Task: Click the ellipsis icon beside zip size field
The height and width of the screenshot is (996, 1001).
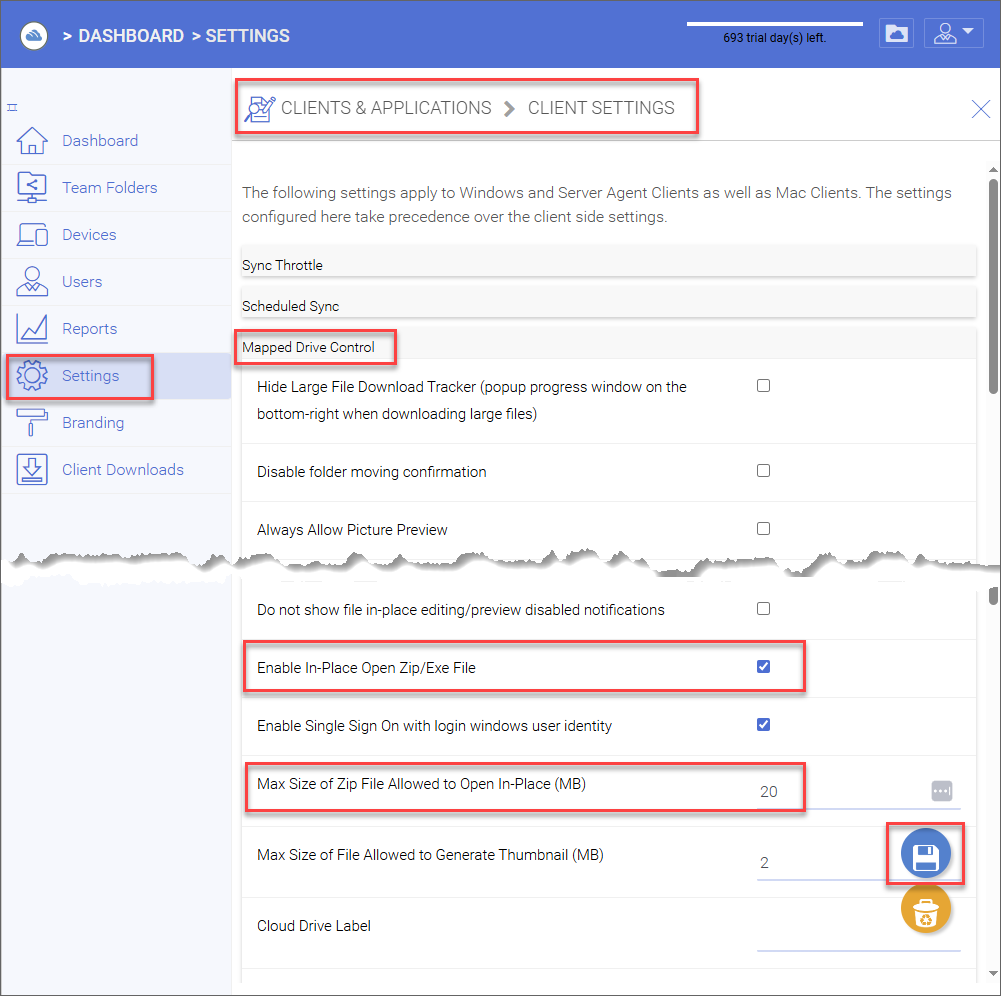Action: click(x=942, y=791)
